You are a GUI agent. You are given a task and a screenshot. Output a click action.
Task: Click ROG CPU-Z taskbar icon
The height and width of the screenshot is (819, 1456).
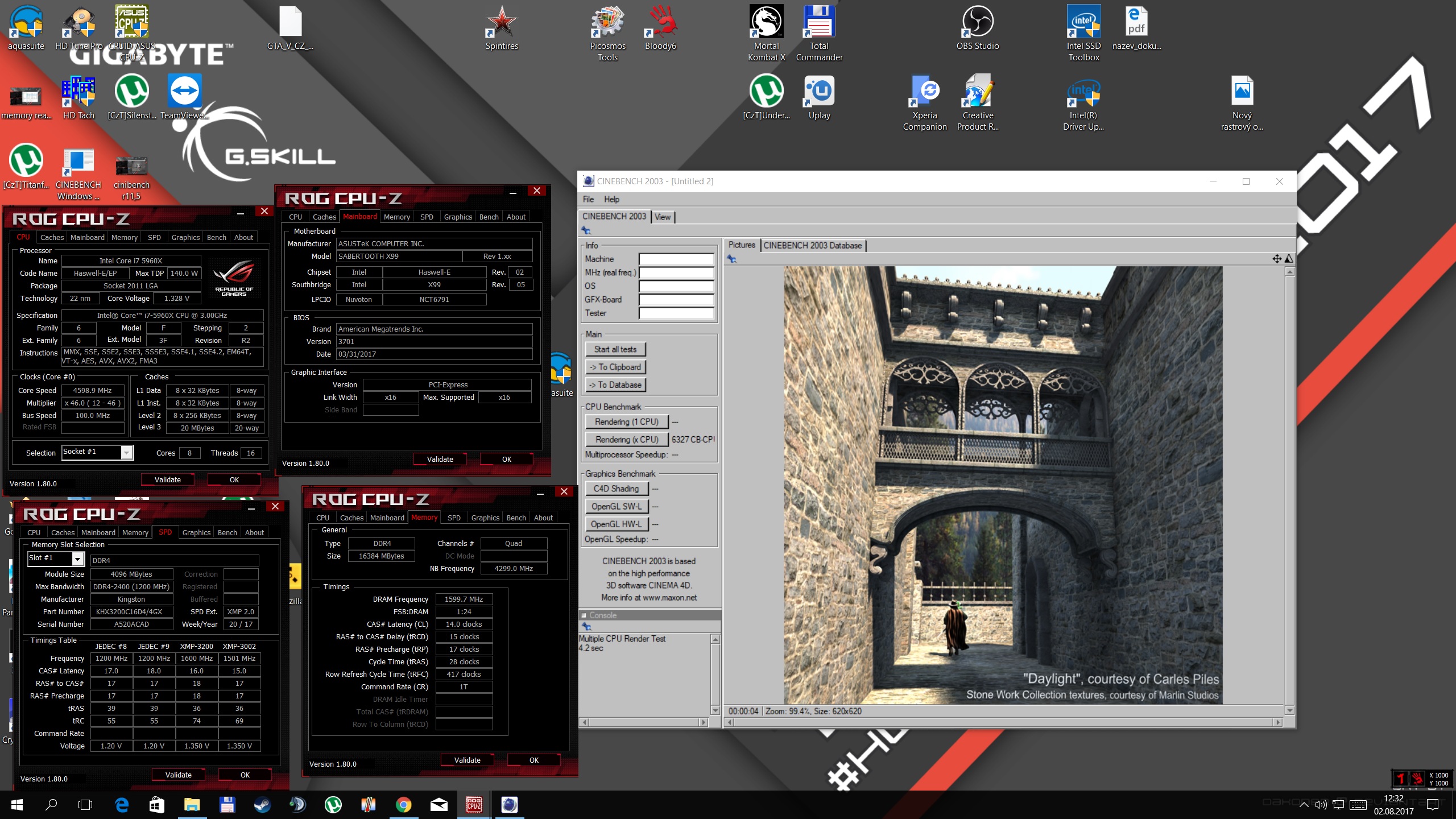tap(474, 805)
